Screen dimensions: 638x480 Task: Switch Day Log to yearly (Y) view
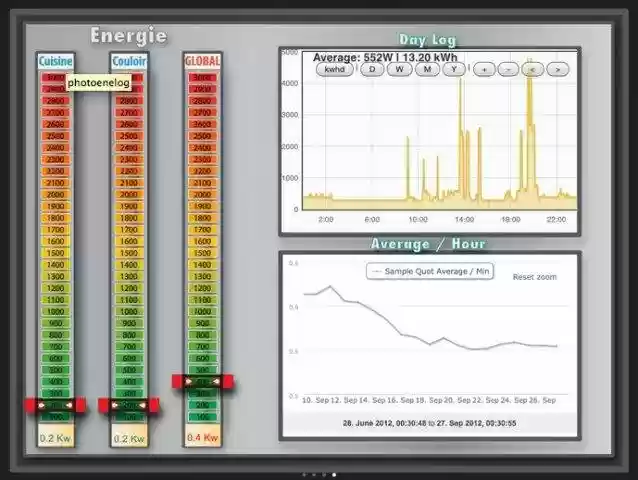pos(454,70)
